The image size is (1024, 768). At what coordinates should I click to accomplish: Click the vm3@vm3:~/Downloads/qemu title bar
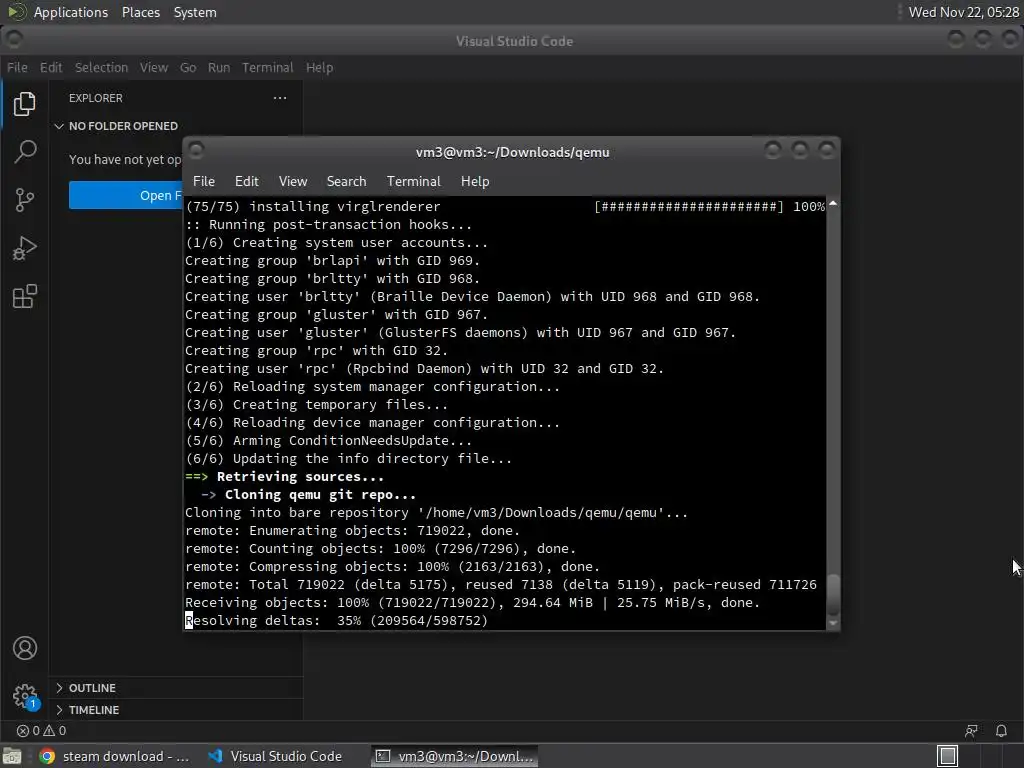tap(512, 152)
